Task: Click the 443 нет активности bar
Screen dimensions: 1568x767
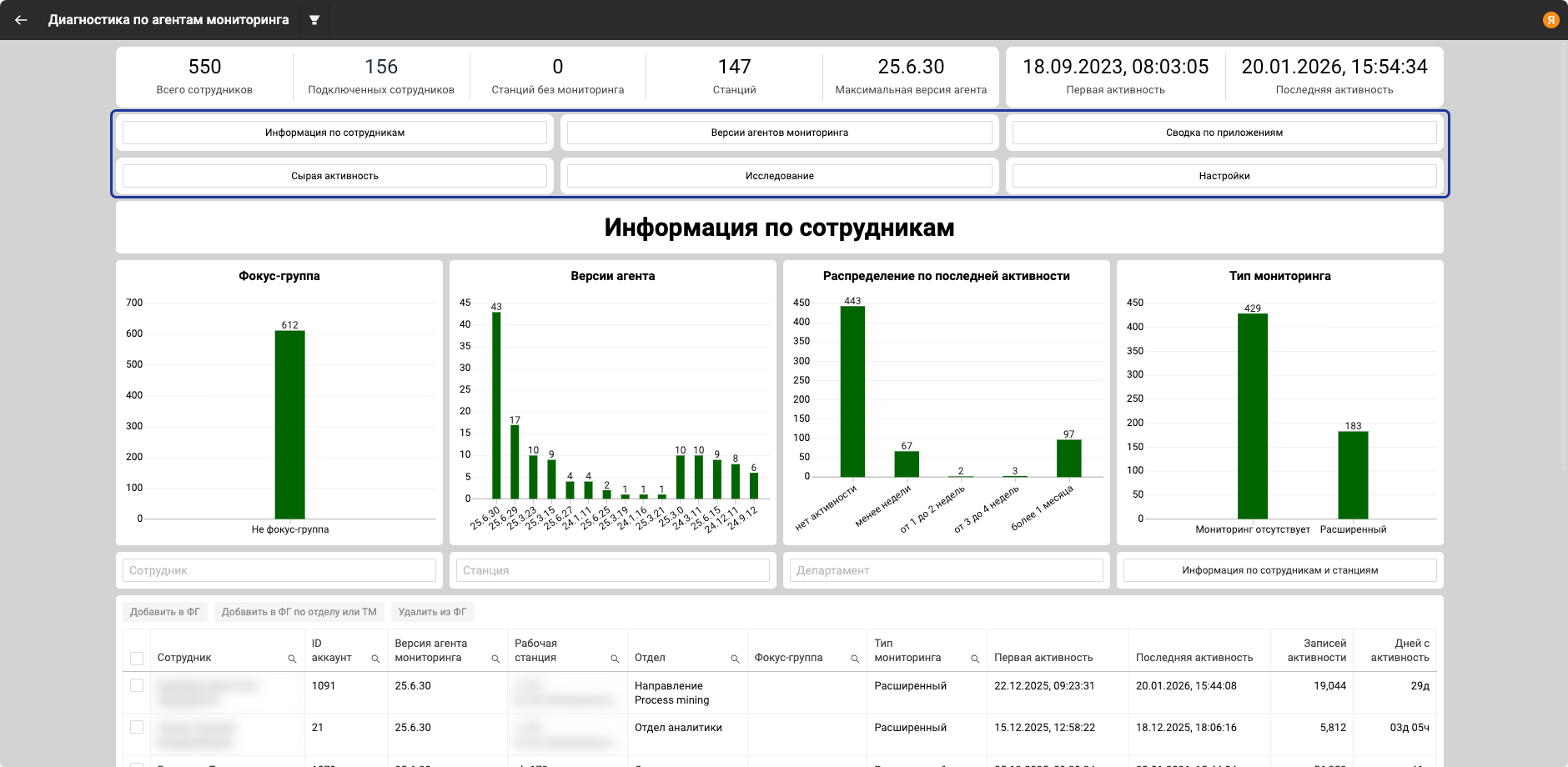Action: [852, 392]
